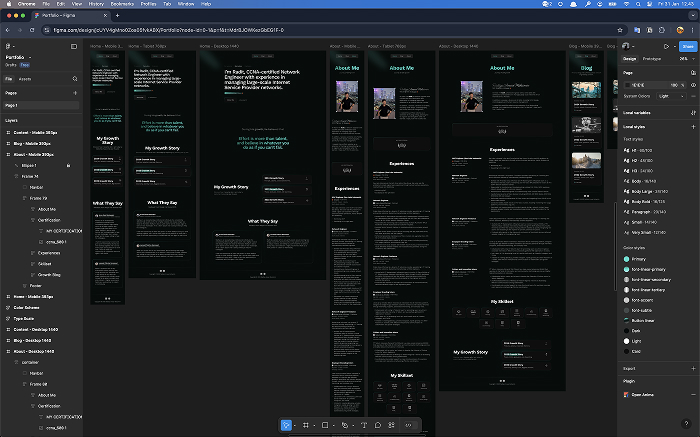700x437 pixels.
Task: Switch to the Prototype tab
Action: pyautogui.click(x=653, y=59)
